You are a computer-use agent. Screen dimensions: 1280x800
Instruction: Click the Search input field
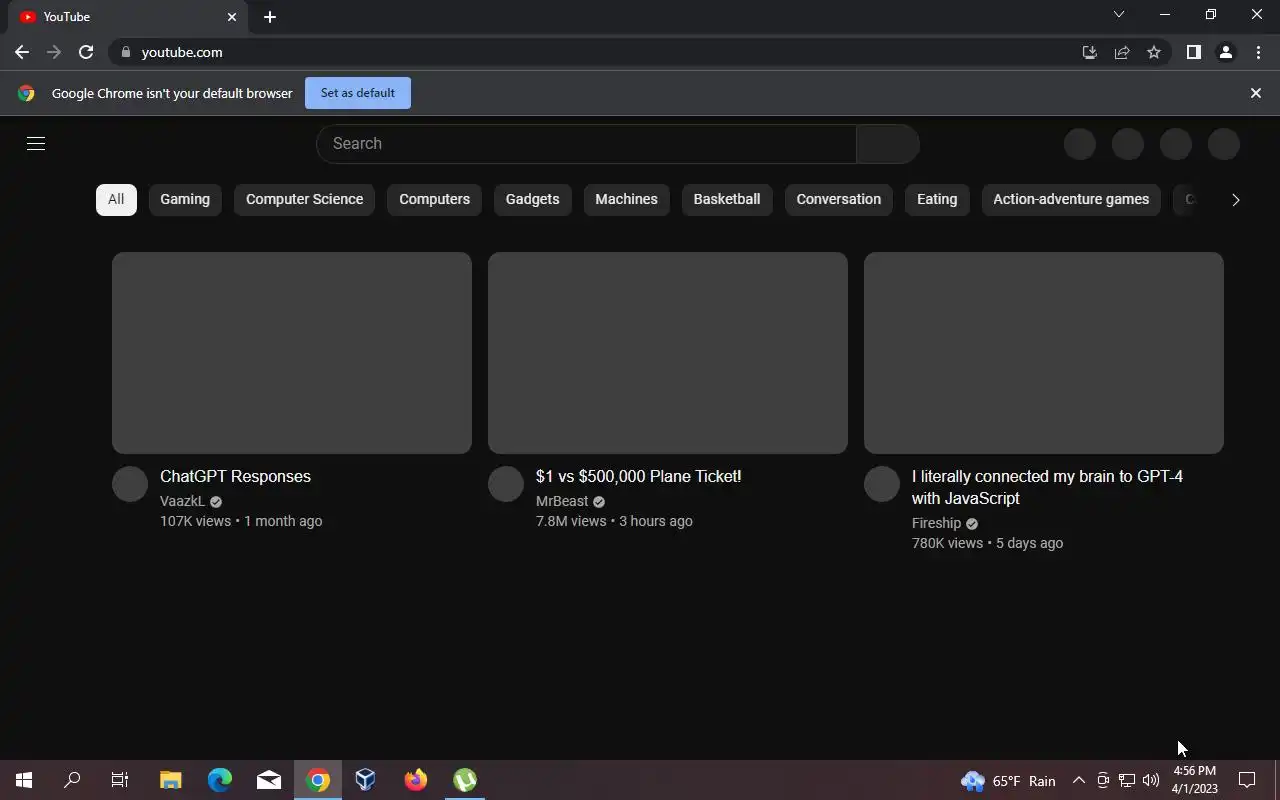[x=586, y=144]
